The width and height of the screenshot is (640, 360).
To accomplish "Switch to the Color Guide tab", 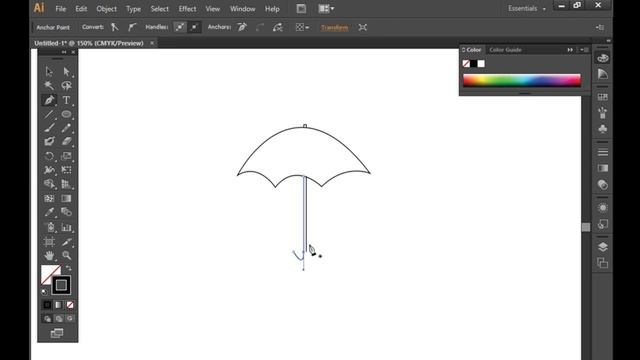I will click(x=505, y=50).
